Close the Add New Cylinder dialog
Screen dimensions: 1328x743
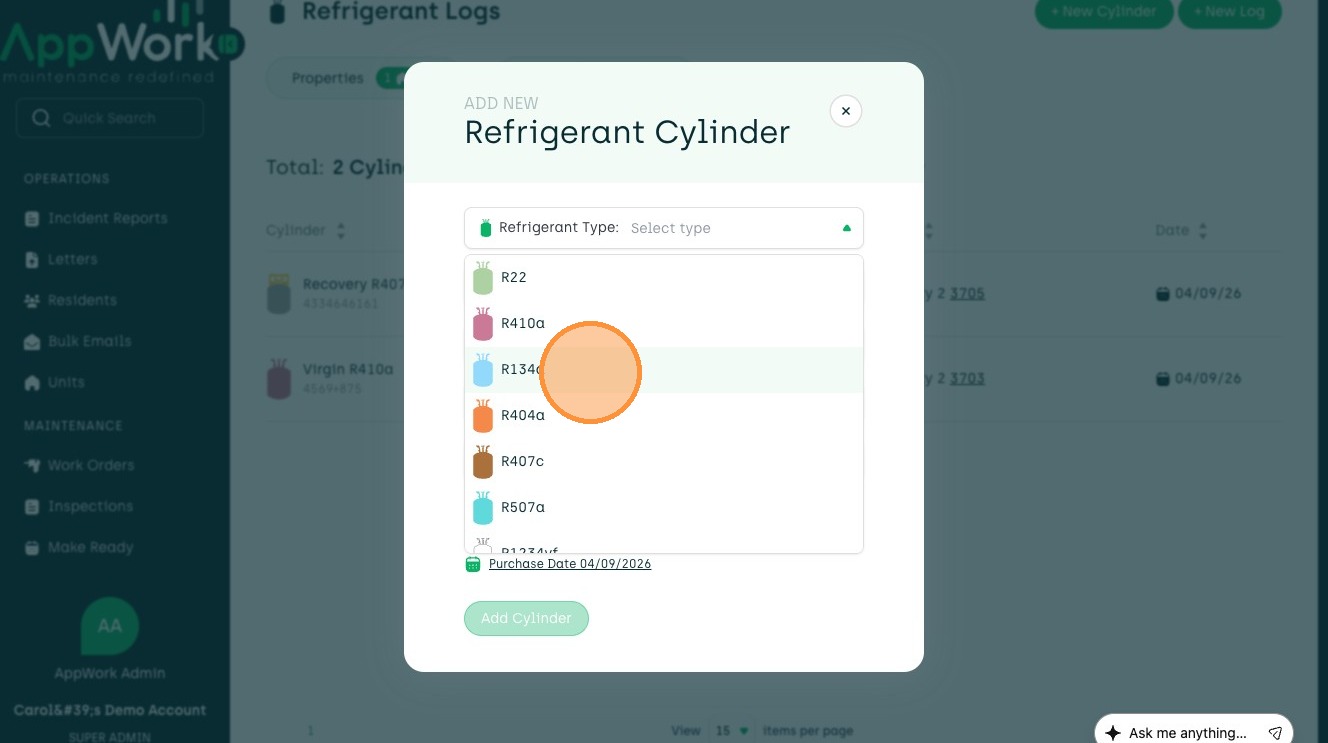point(845,111)
